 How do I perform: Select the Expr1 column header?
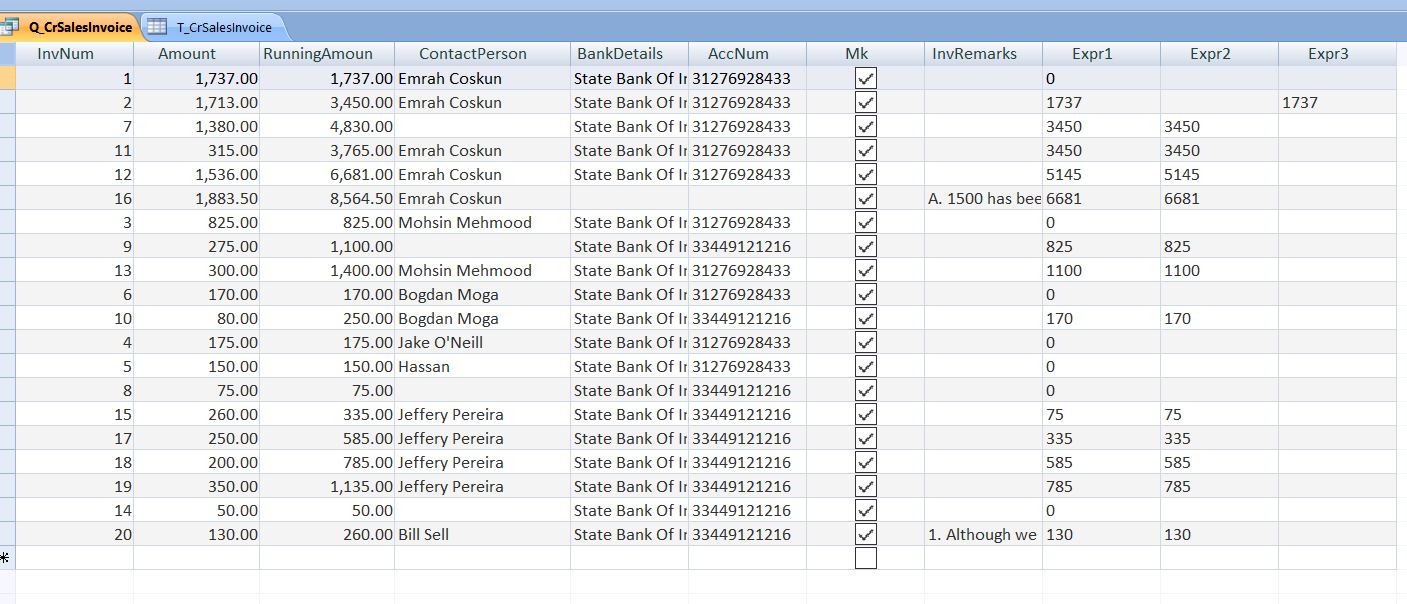(x=1101, y=54)
